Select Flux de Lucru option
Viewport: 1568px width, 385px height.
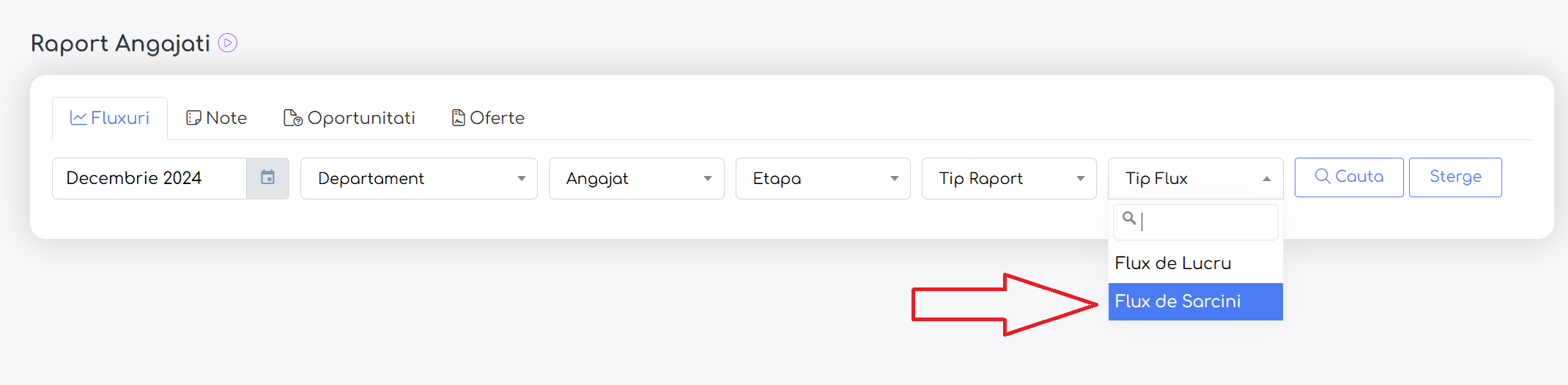point(1196,263)
